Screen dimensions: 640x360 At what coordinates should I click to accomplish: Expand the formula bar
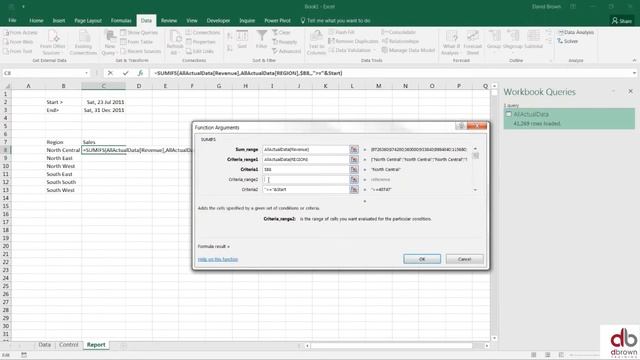pos(634,73)
